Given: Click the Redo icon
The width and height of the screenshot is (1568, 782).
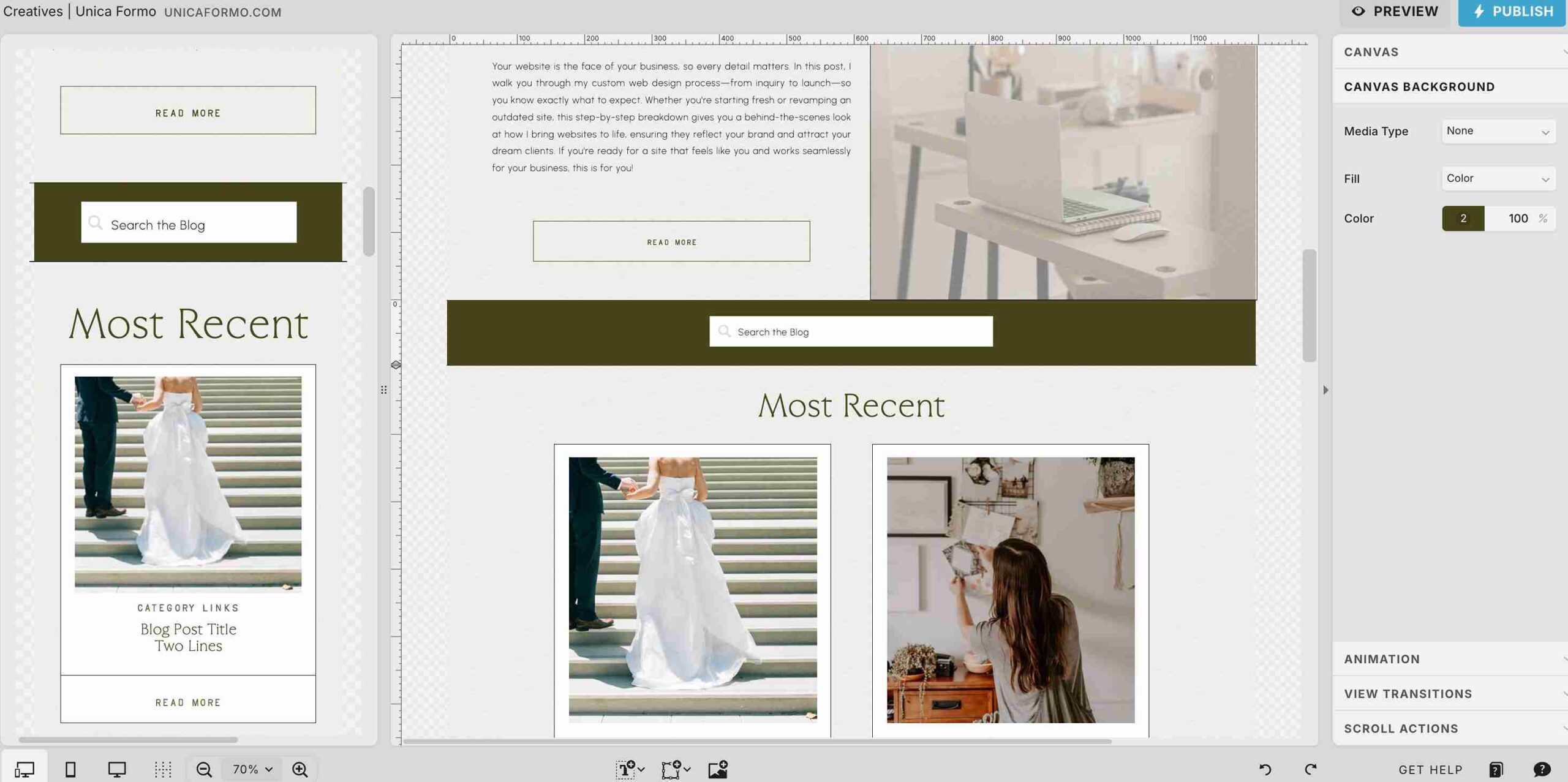Looking at the screenshot, I should pyautogui.click(x=1311, y=769).
